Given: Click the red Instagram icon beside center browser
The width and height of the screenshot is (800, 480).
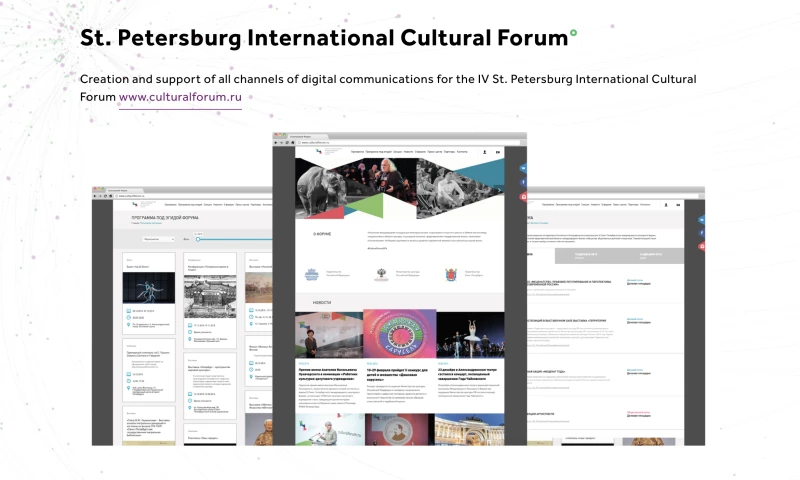Looking at the screenshot, I should click(x=522, y=196).
